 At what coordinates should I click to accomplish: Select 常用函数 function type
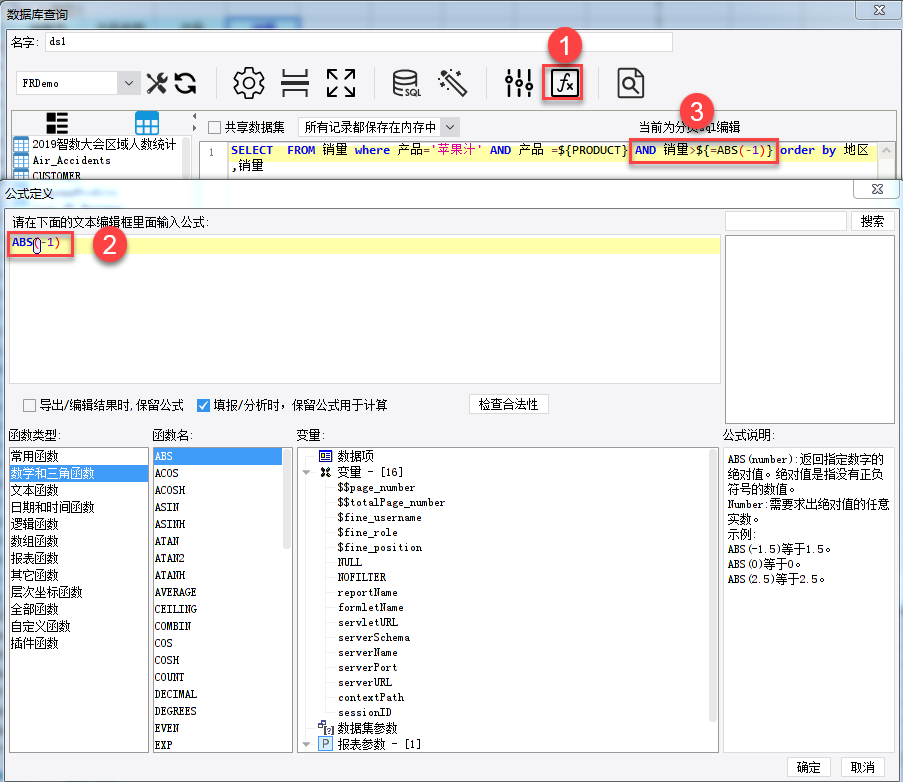click(x=79, y=456)
